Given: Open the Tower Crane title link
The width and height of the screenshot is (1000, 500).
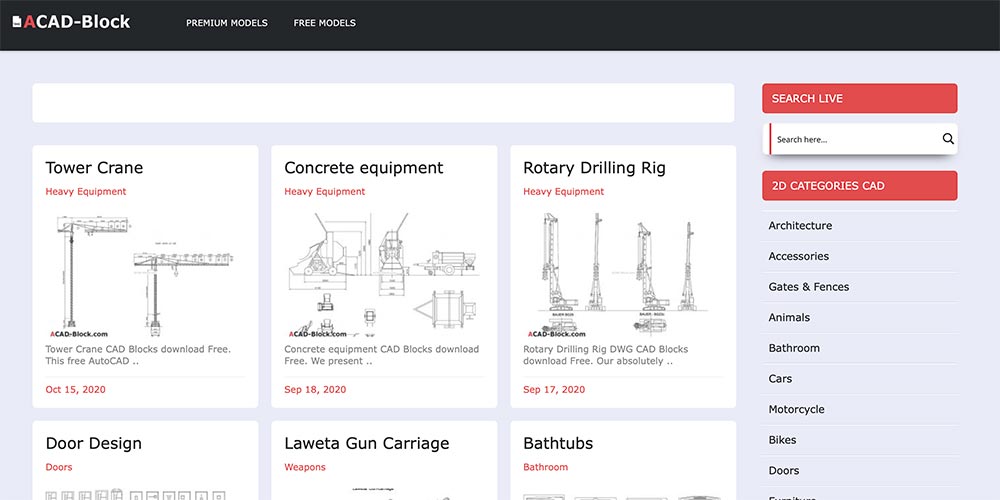Looking at the screenshot, I should [94, 168].
